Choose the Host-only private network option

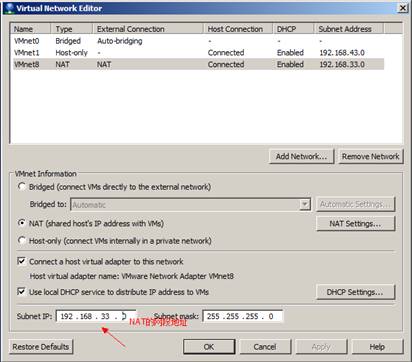(22, 240)
